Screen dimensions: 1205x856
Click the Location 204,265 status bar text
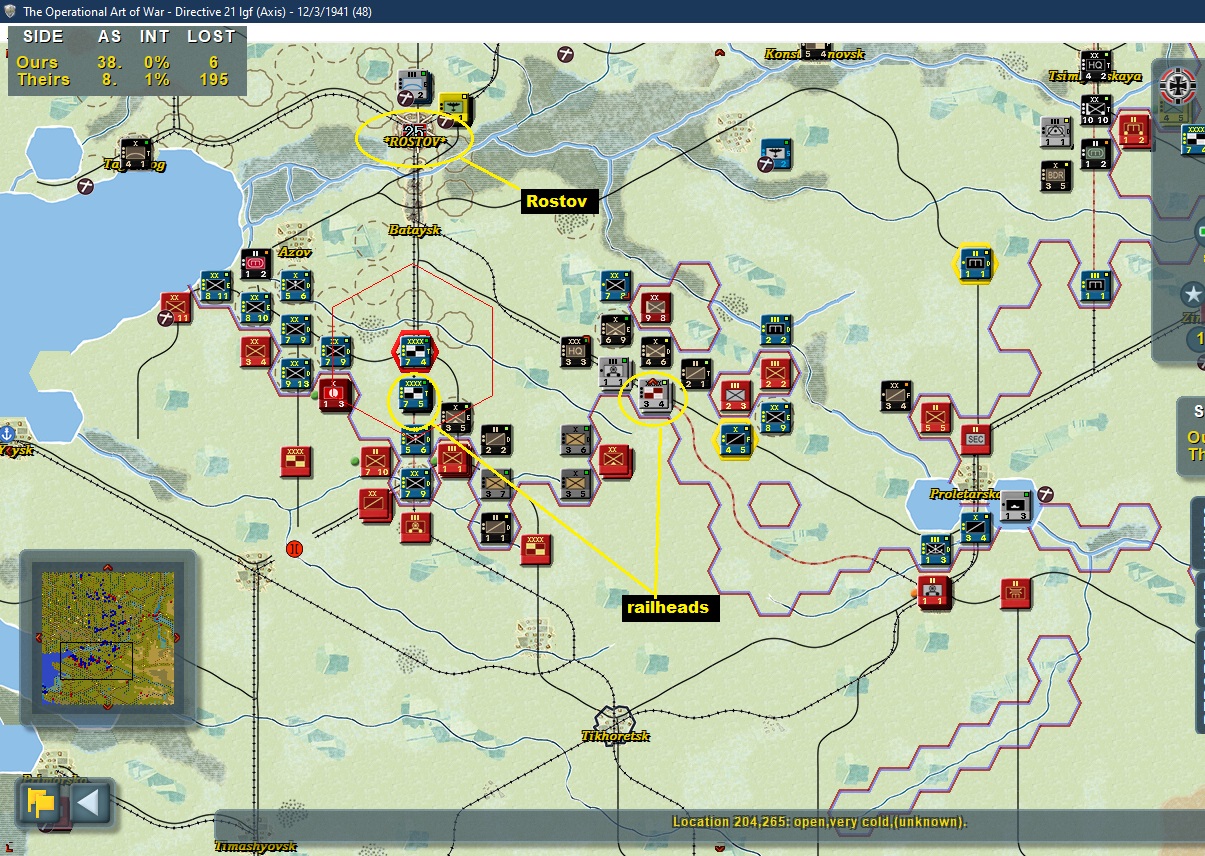coord(819,822)
